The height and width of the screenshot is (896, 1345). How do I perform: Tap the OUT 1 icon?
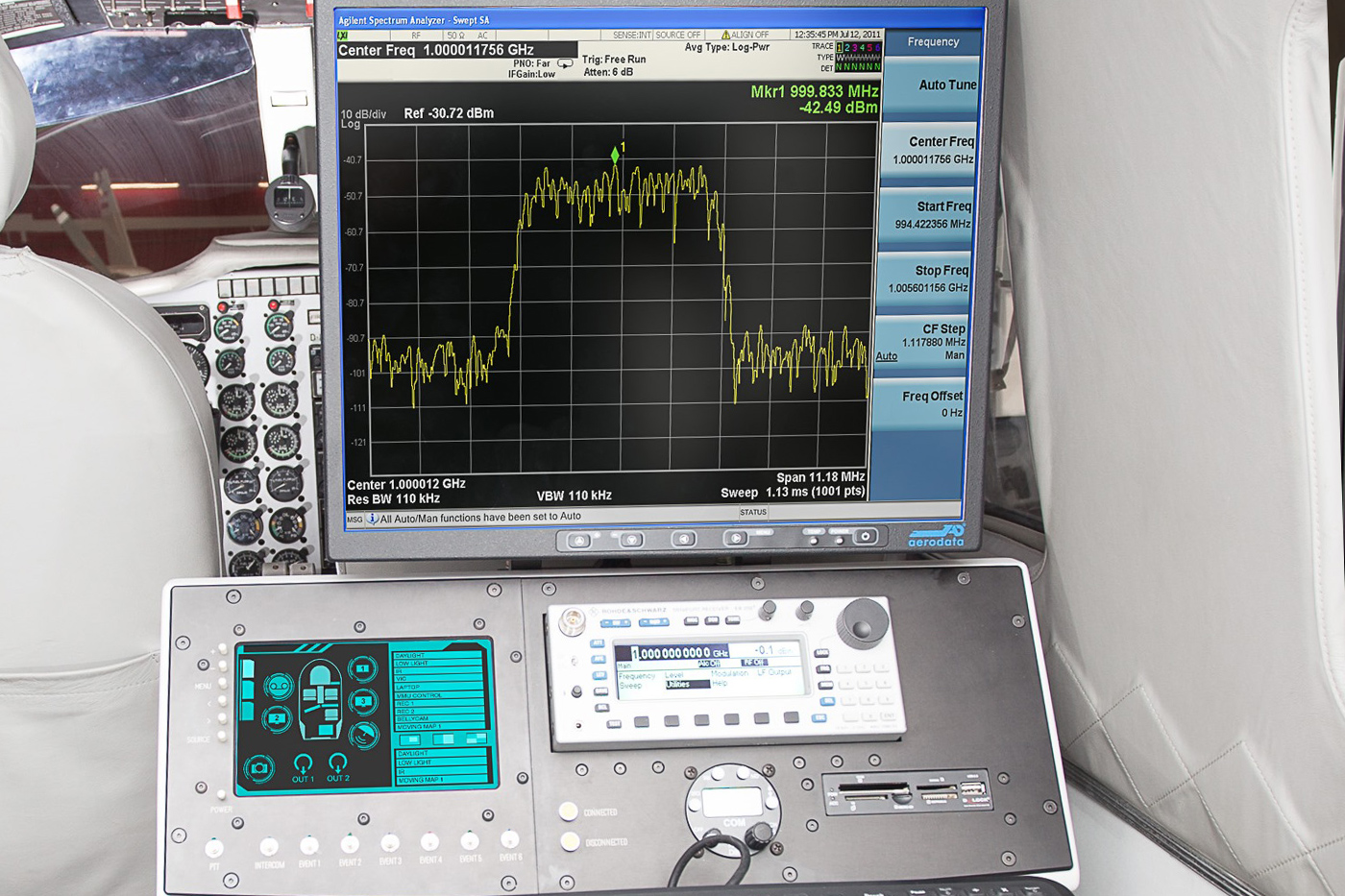(303, 765)
